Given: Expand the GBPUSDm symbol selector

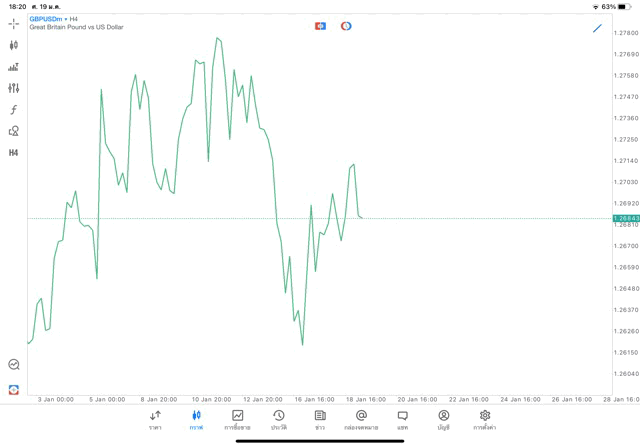Looking at the screenshot, I should [x=47, y=18].
